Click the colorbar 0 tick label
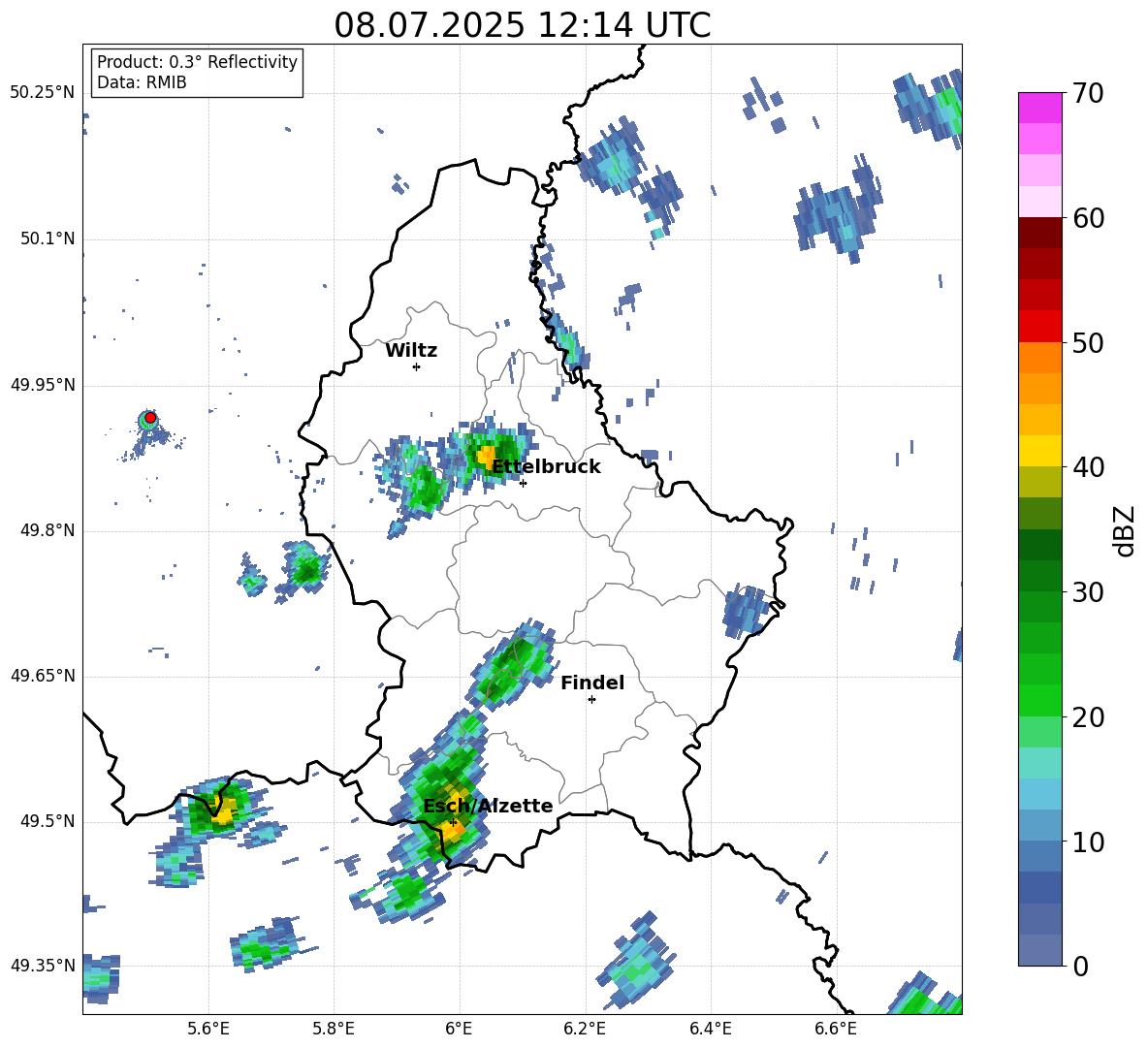1148x1048 pixels. click(x=1080, y=966)
